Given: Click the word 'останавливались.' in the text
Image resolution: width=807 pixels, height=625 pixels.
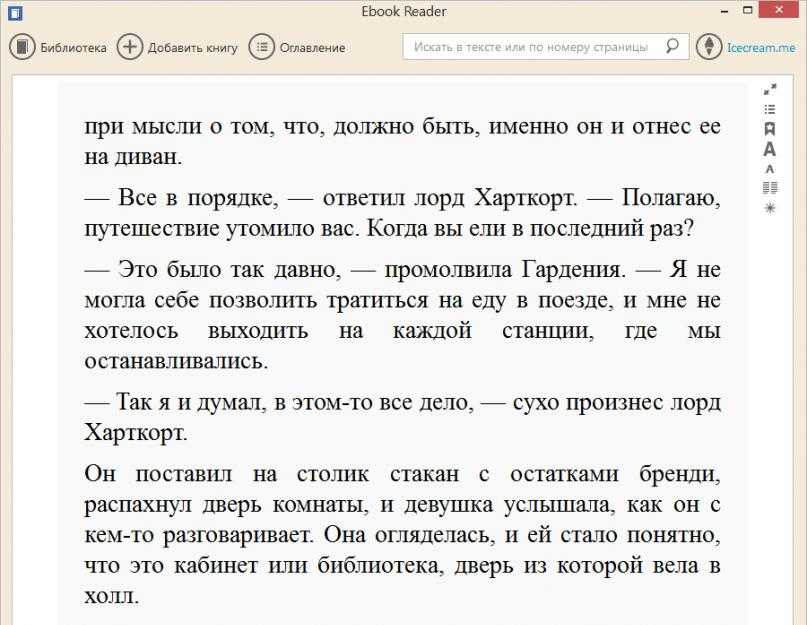Looking at the screenshot, I should pyautogui.click(x=177, y=361).
